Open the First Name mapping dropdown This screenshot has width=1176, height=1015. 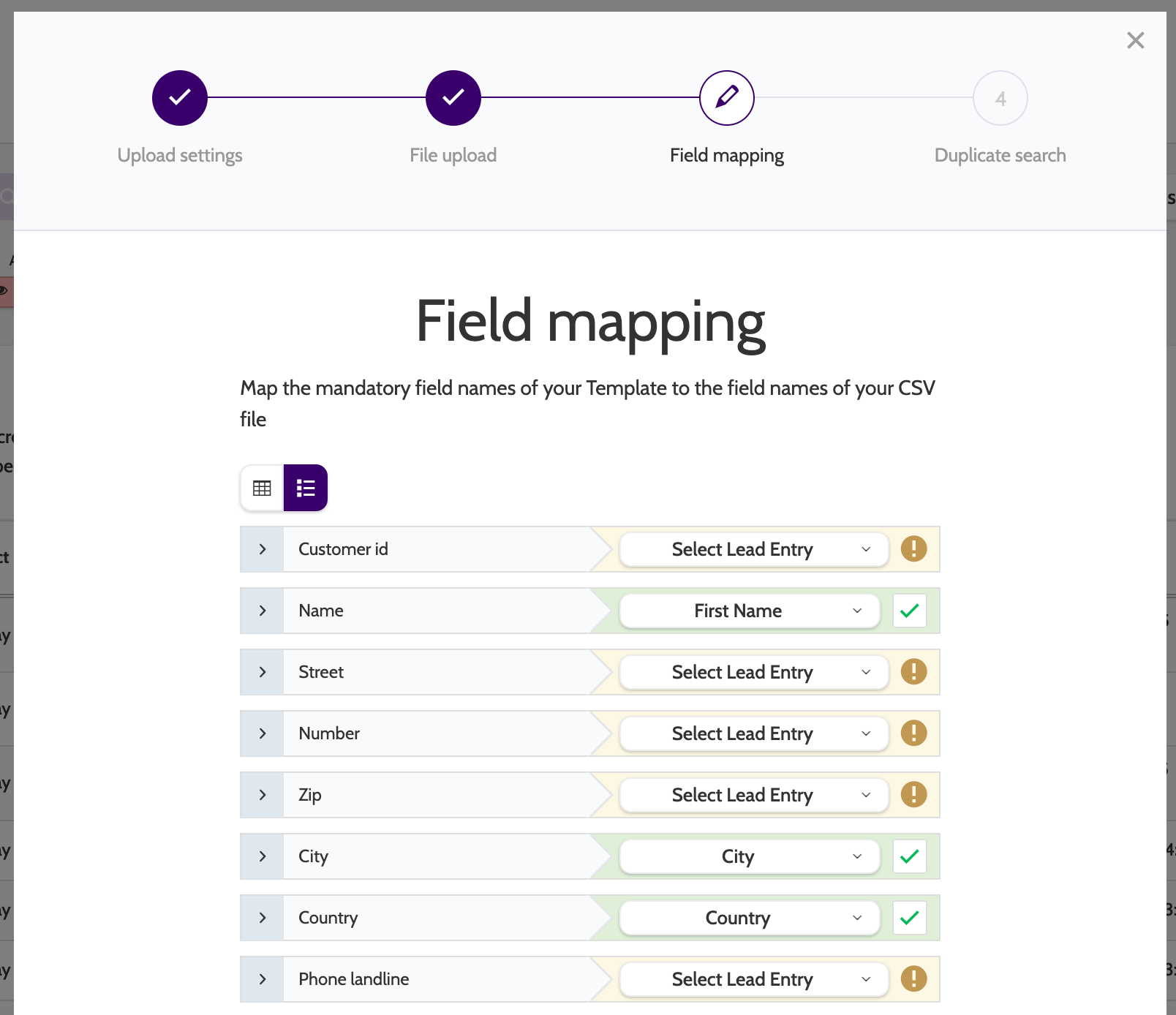749,611
